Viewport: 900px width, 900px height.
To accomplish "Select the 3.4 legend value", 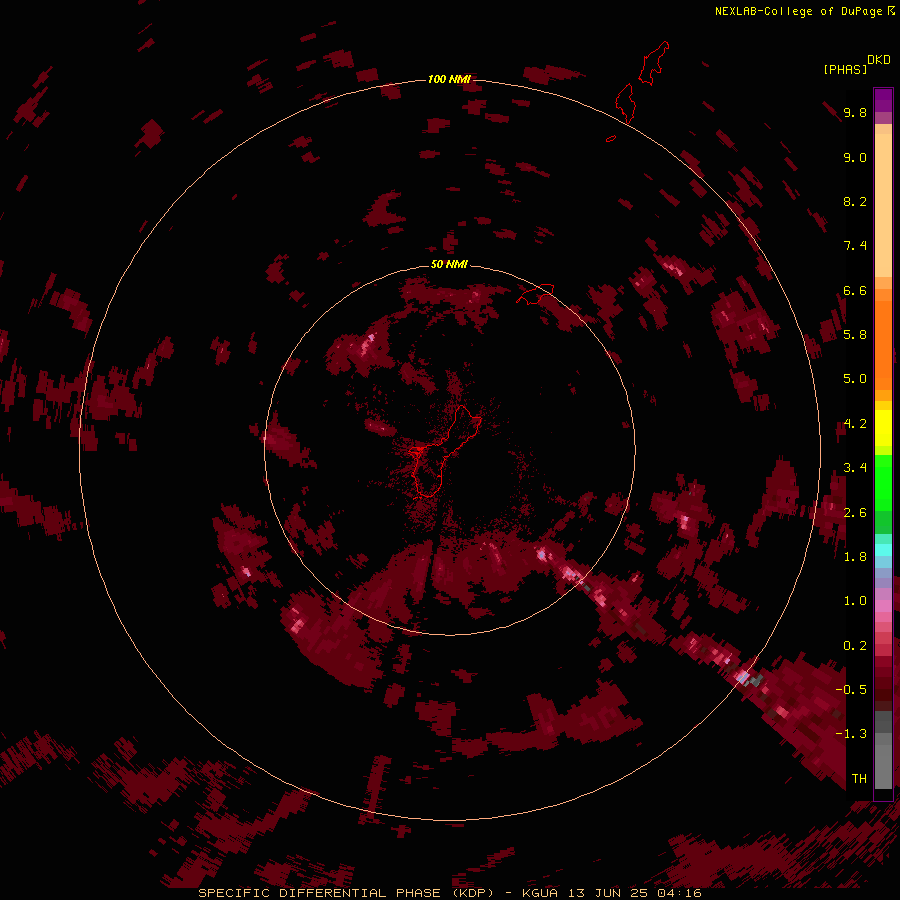I will pyautogui.click(x=855, y=468).
